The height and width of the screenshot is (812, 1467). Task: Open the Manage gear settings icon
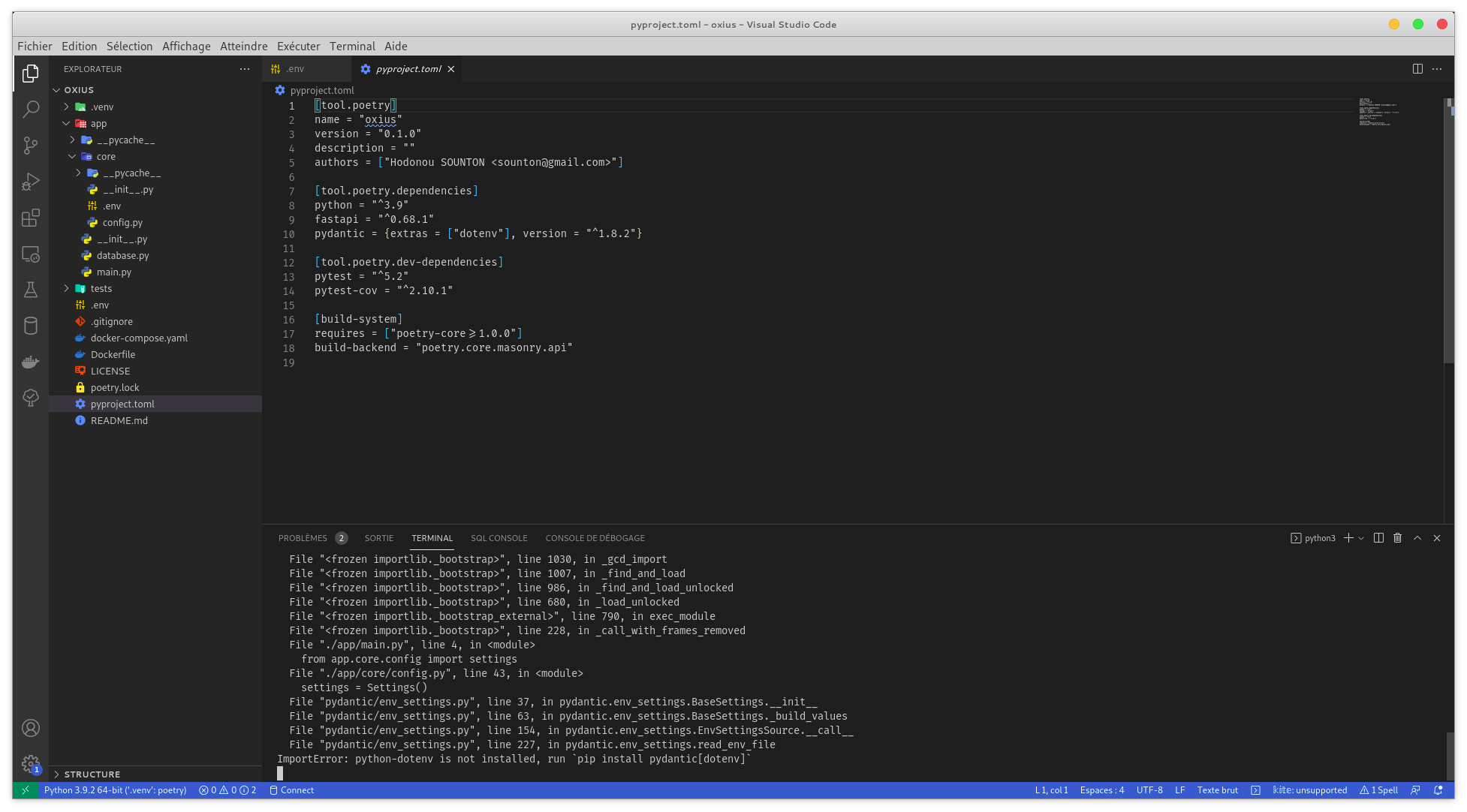(x=31, y=764)
